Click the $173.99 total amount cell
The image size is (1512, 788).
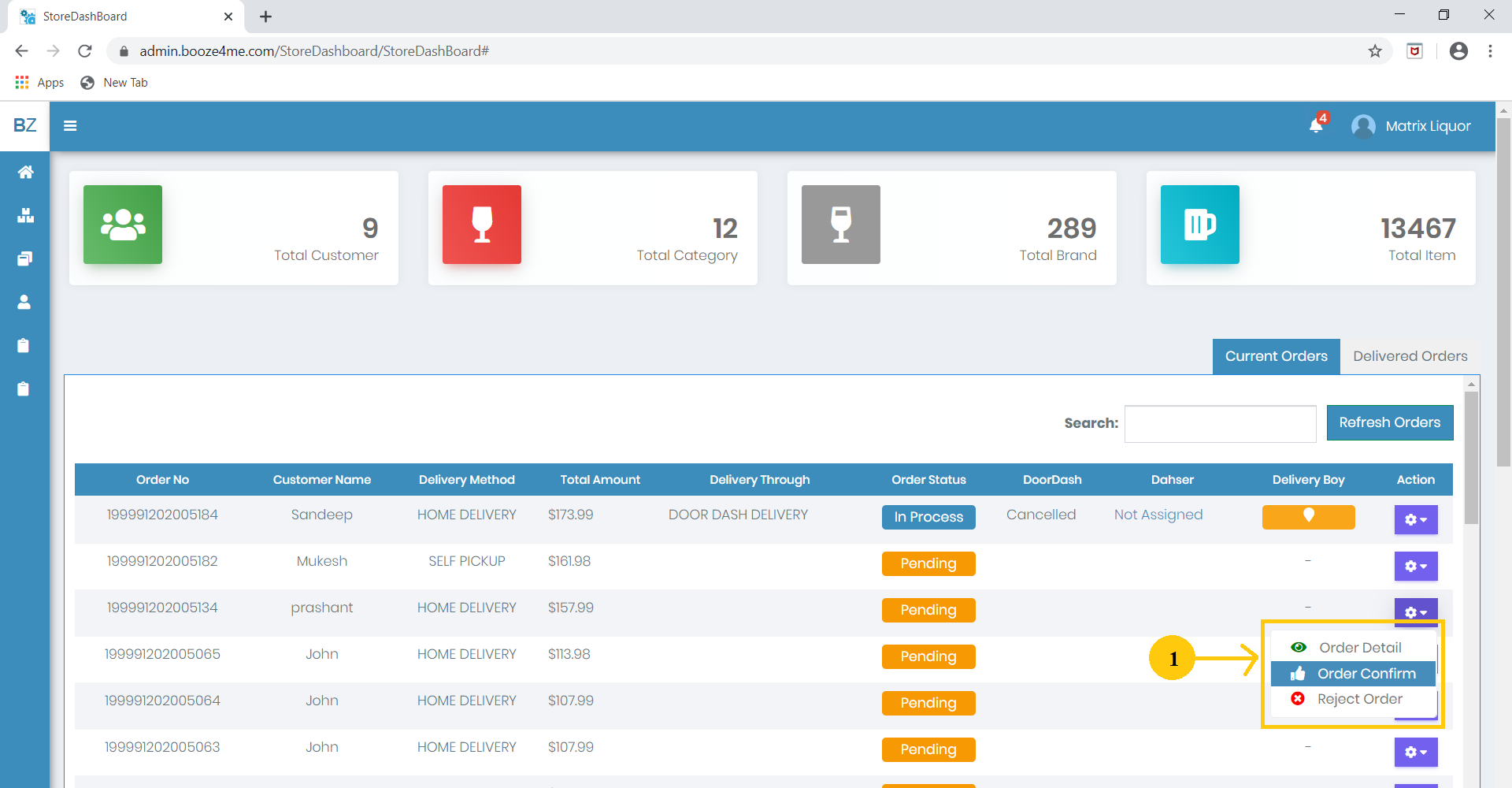(571, 515)
